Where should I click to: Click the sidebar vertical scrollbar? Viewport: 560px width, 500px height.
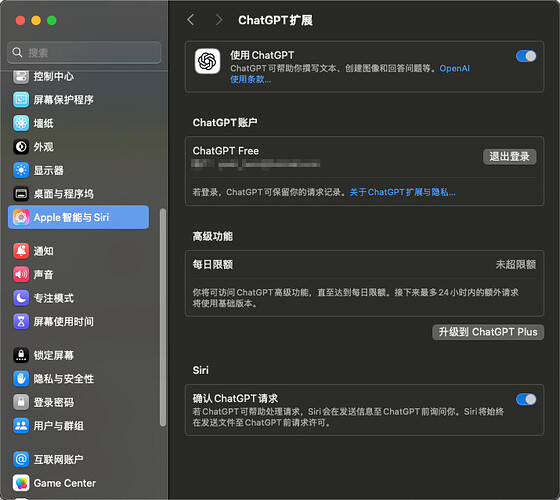coord(163,317)
